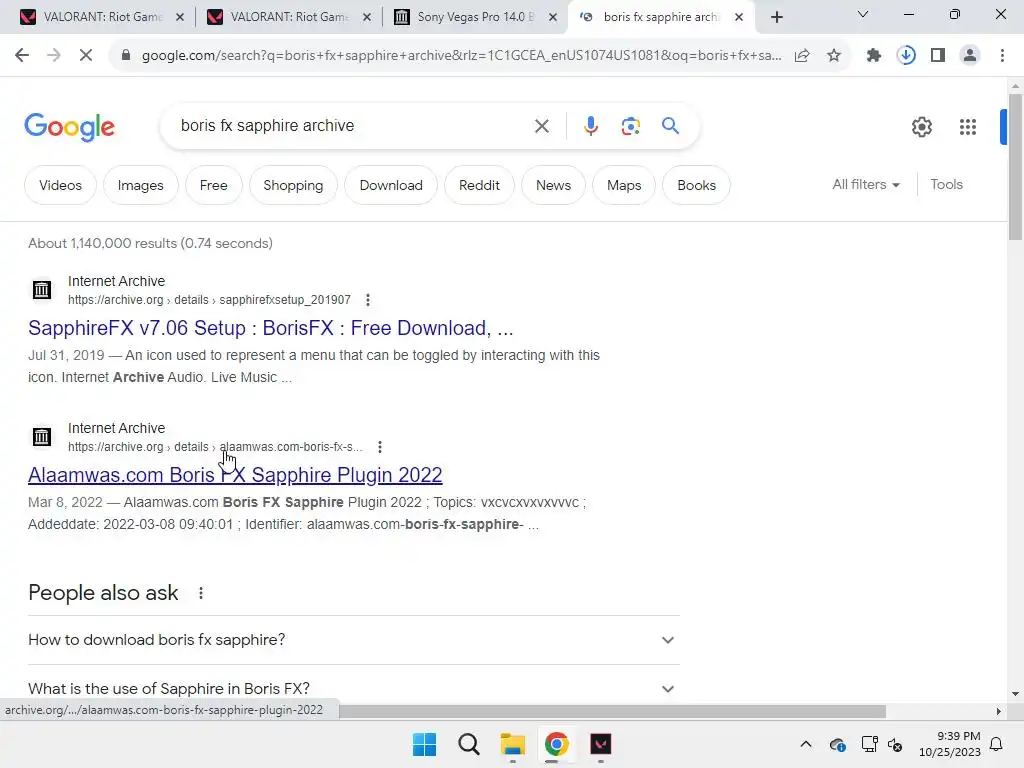This screenshot has width=1024, height=768.
Task: Open the search Tools button
Action: [946, 185]
